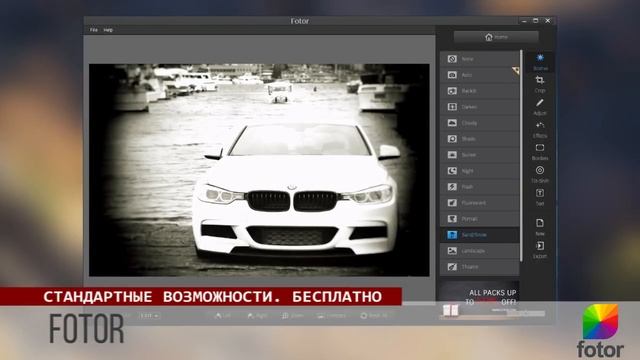The image size is (640, 360).
Task: Click the New file icon
Action: [540, 227]
